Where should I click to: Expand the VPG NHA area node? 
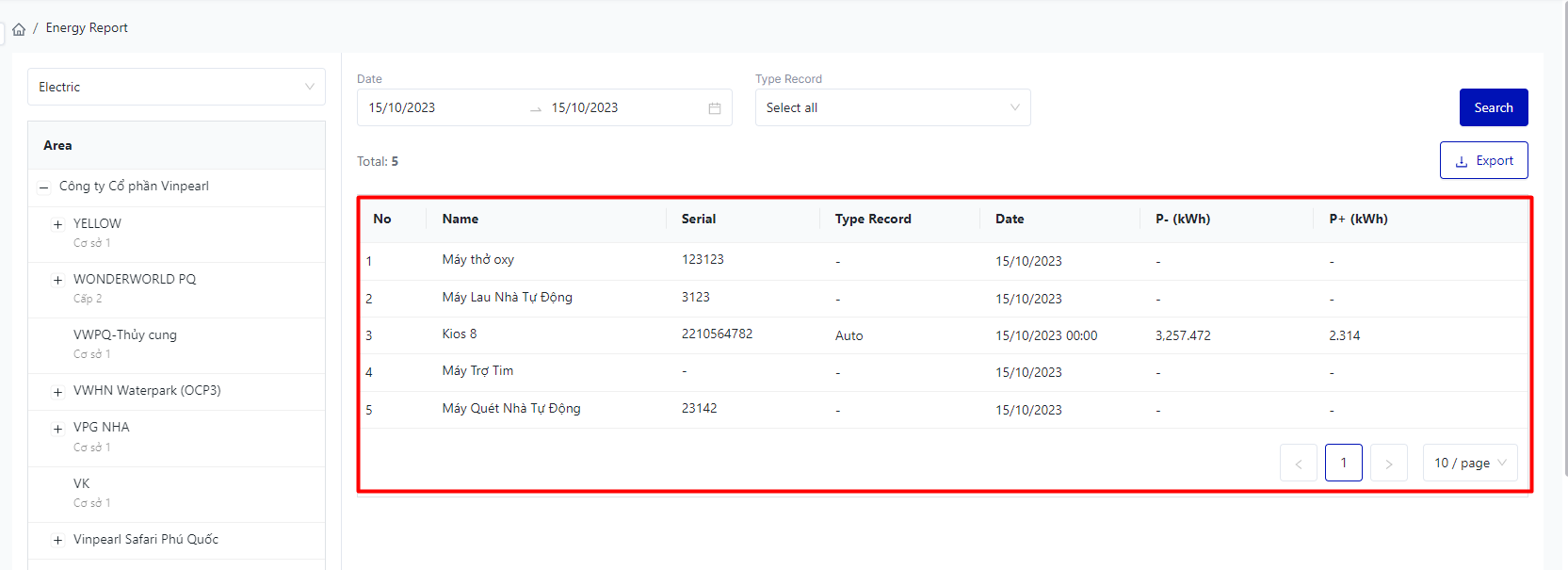point(57,429)
